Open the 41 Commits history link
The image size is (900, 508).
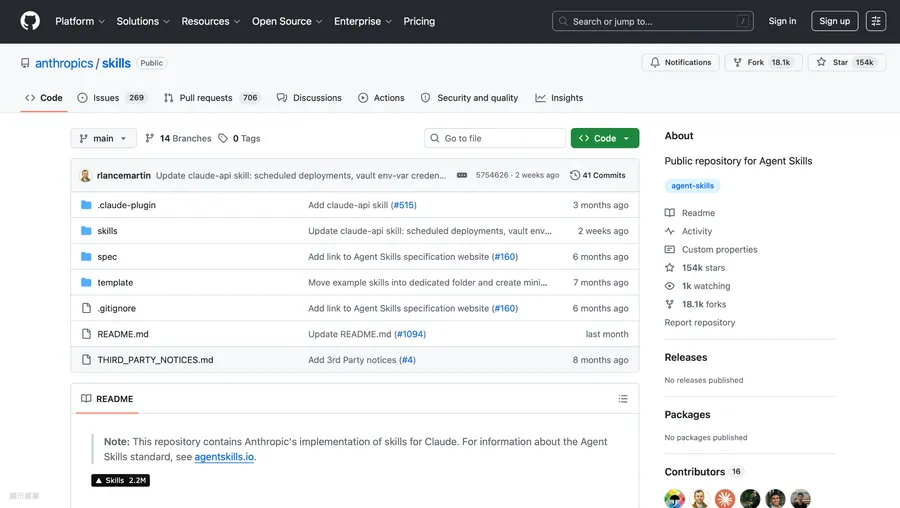pos(598,175)
